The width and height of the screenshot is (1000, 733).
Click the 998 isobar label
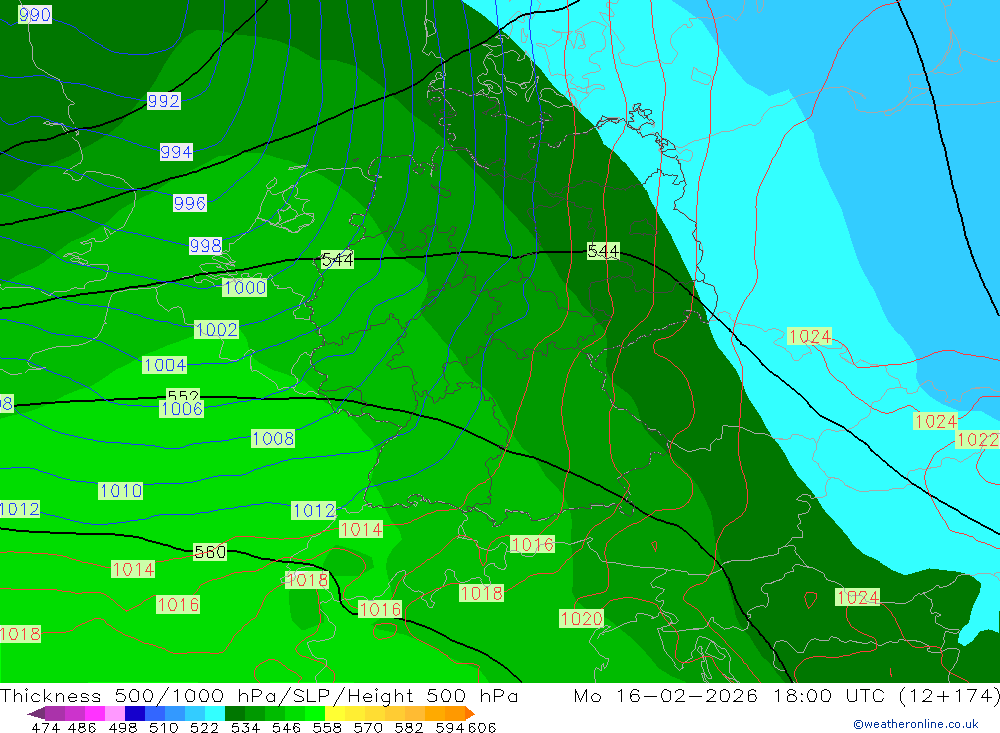point(205,246)
